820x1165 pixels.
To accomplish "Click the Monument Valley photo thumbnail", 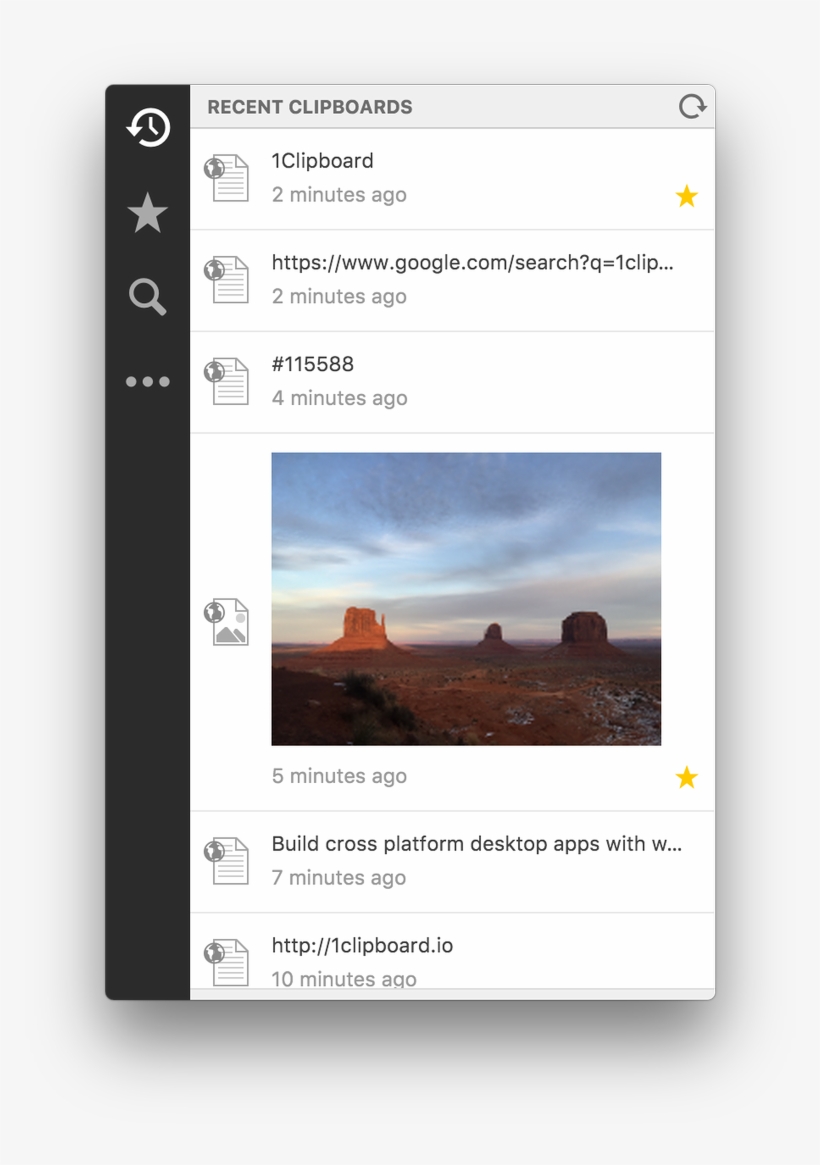I will [x=466, y=598].
